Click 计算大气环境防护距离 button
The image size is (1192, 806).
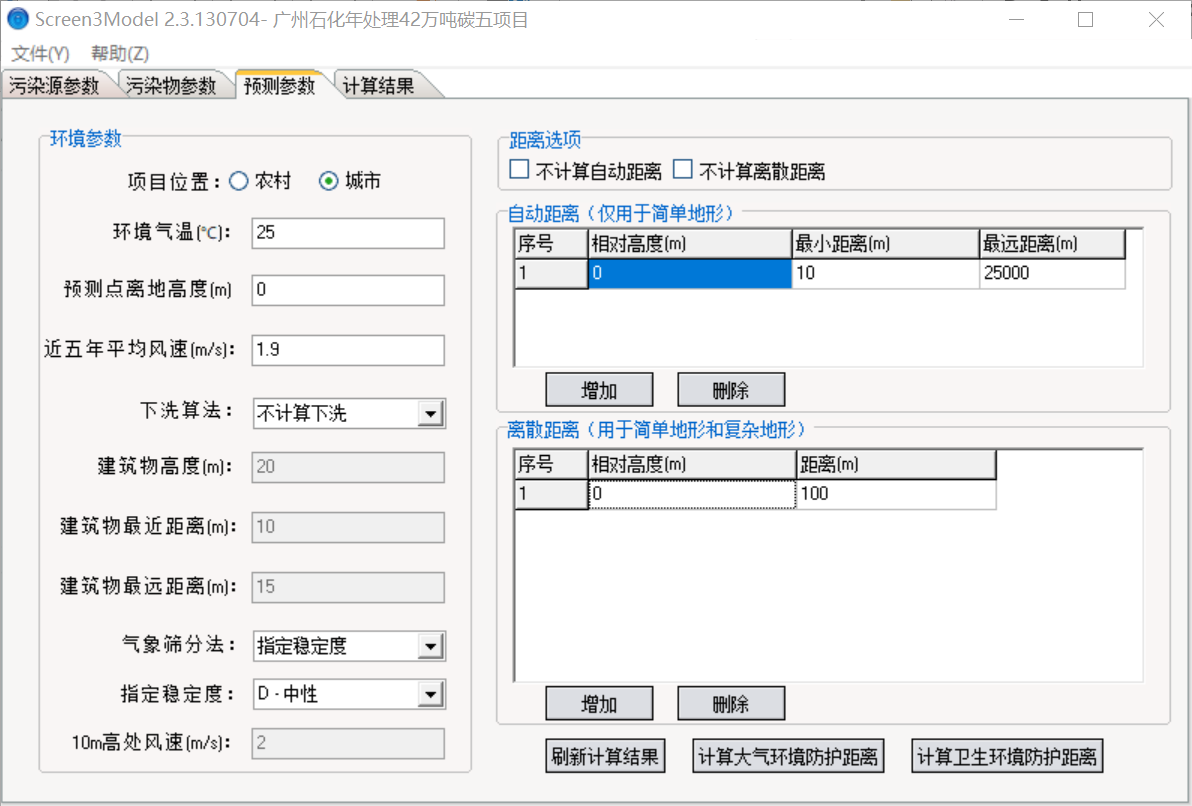click(x=788, y=757)
